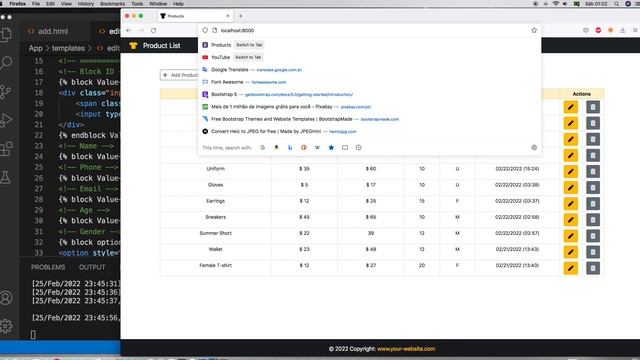Viewport: 640px width, 360px height.
Task: Open VS Code Search view icon
Action: click(6, 62)
